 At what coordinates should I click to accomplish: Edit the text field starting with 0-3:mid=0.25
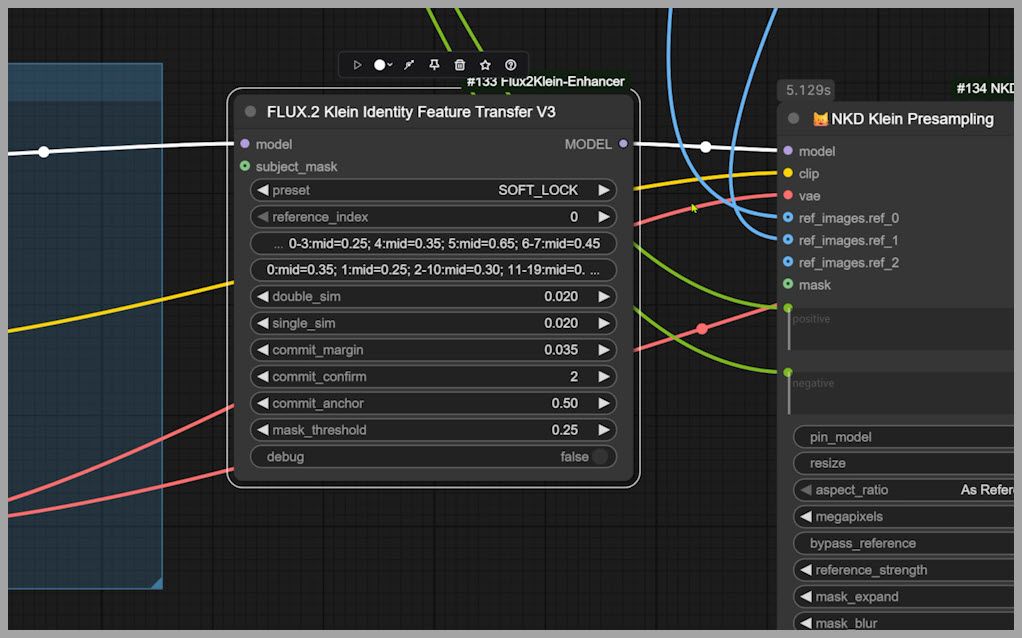[433, 244]
